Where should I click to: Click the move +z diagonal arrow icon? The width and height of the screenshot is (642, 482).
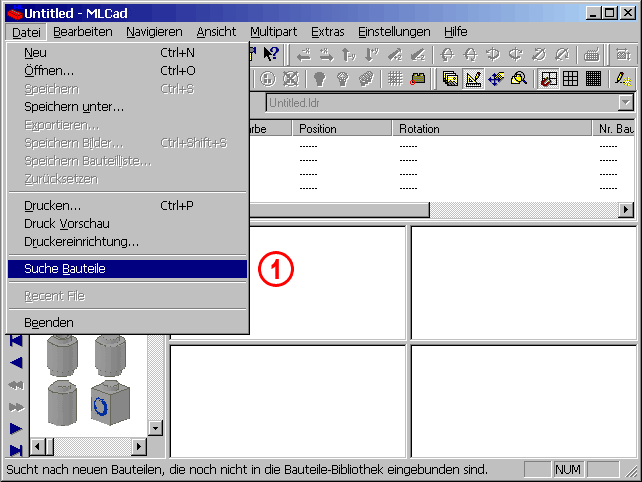point(394,54)
